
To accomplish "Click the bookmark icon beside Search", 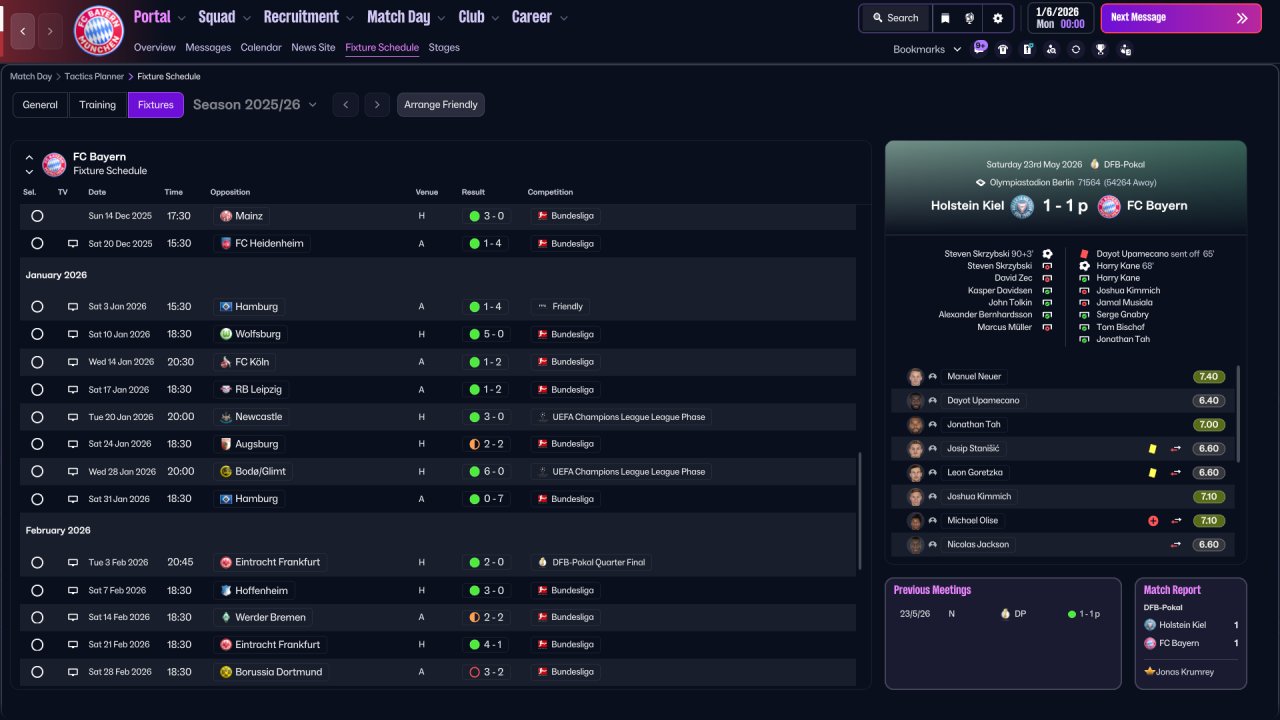I will [945, 18].
